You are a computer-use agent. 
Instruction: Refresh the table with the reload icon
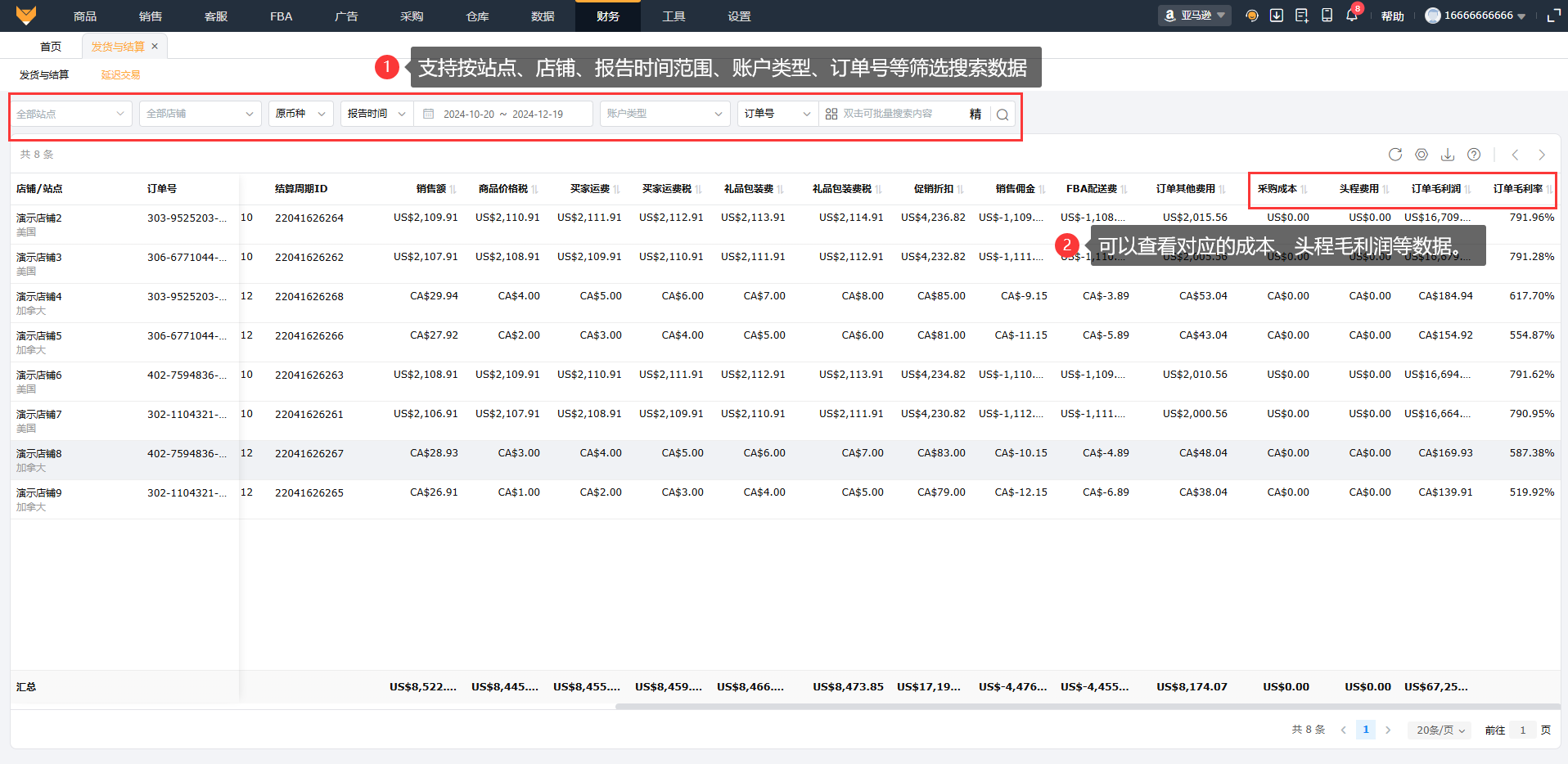[x=1395, y=155]
